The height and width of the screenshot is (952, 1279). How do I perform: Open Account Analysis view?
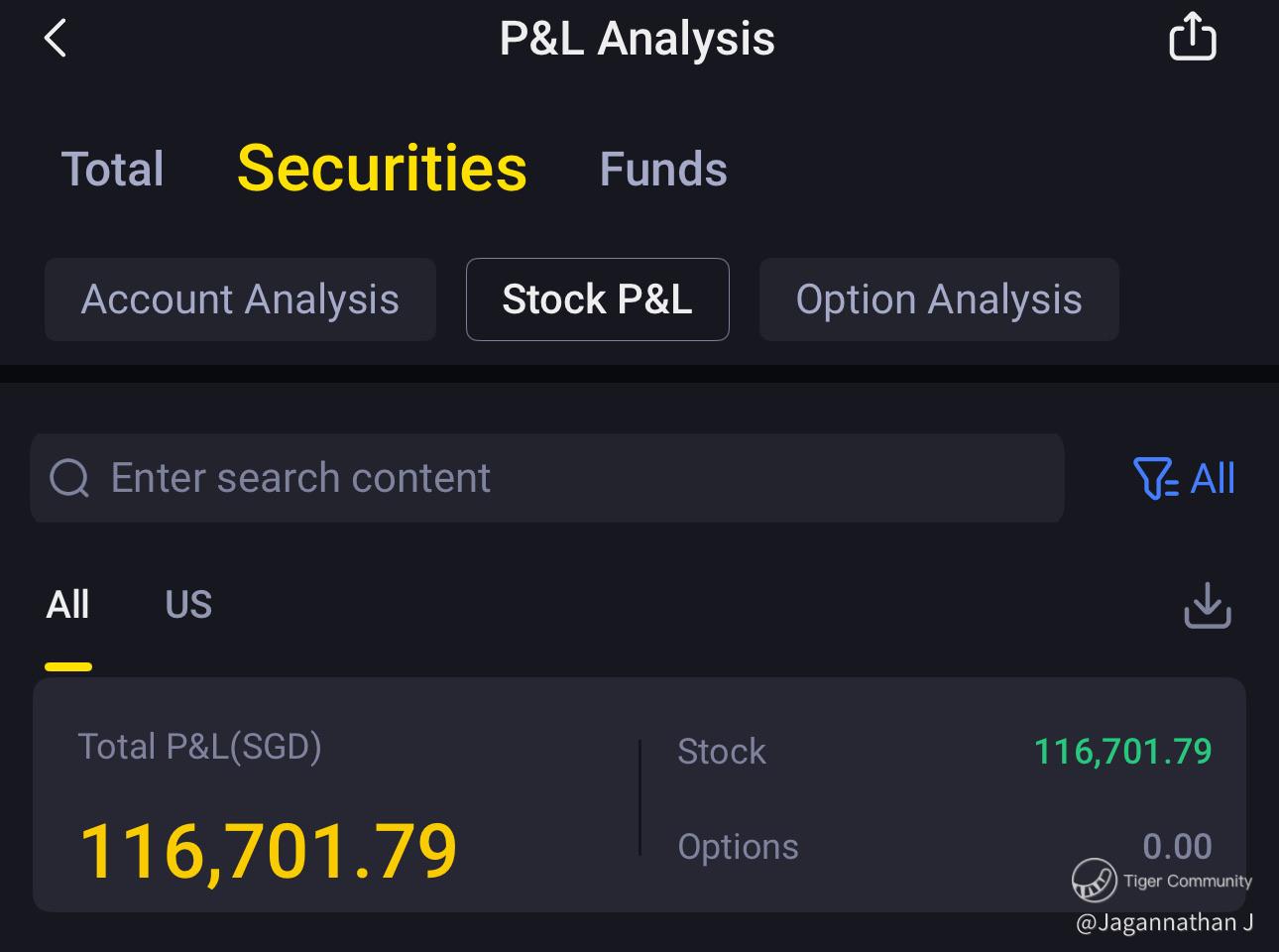(240, 299)
